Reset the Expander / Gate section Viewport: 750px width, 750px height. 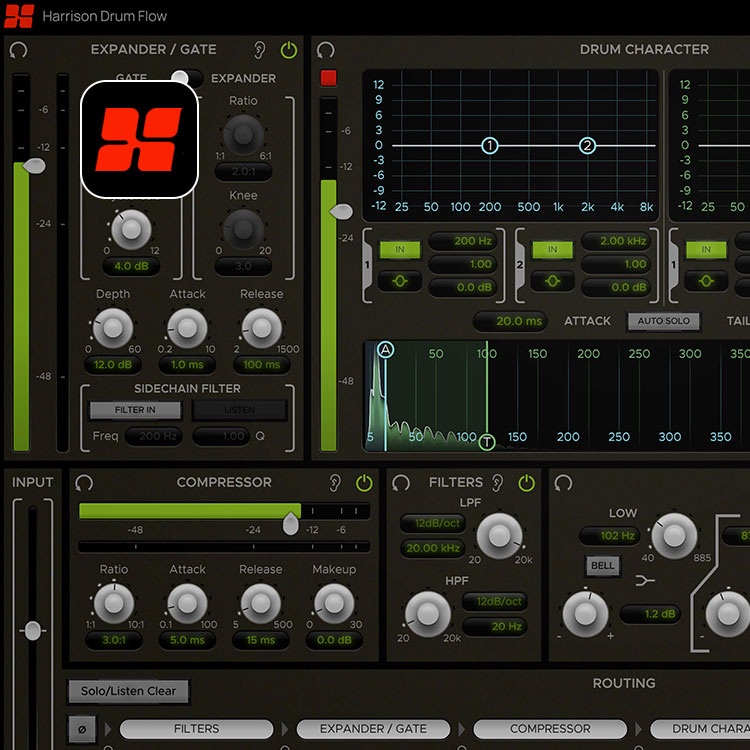click(x=18, y=50)
